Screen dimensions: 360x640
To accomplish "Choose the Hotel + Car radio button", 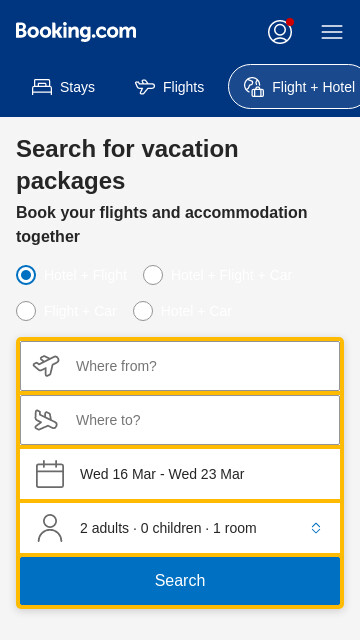I will pyautogui.click(x=143, y=311).
